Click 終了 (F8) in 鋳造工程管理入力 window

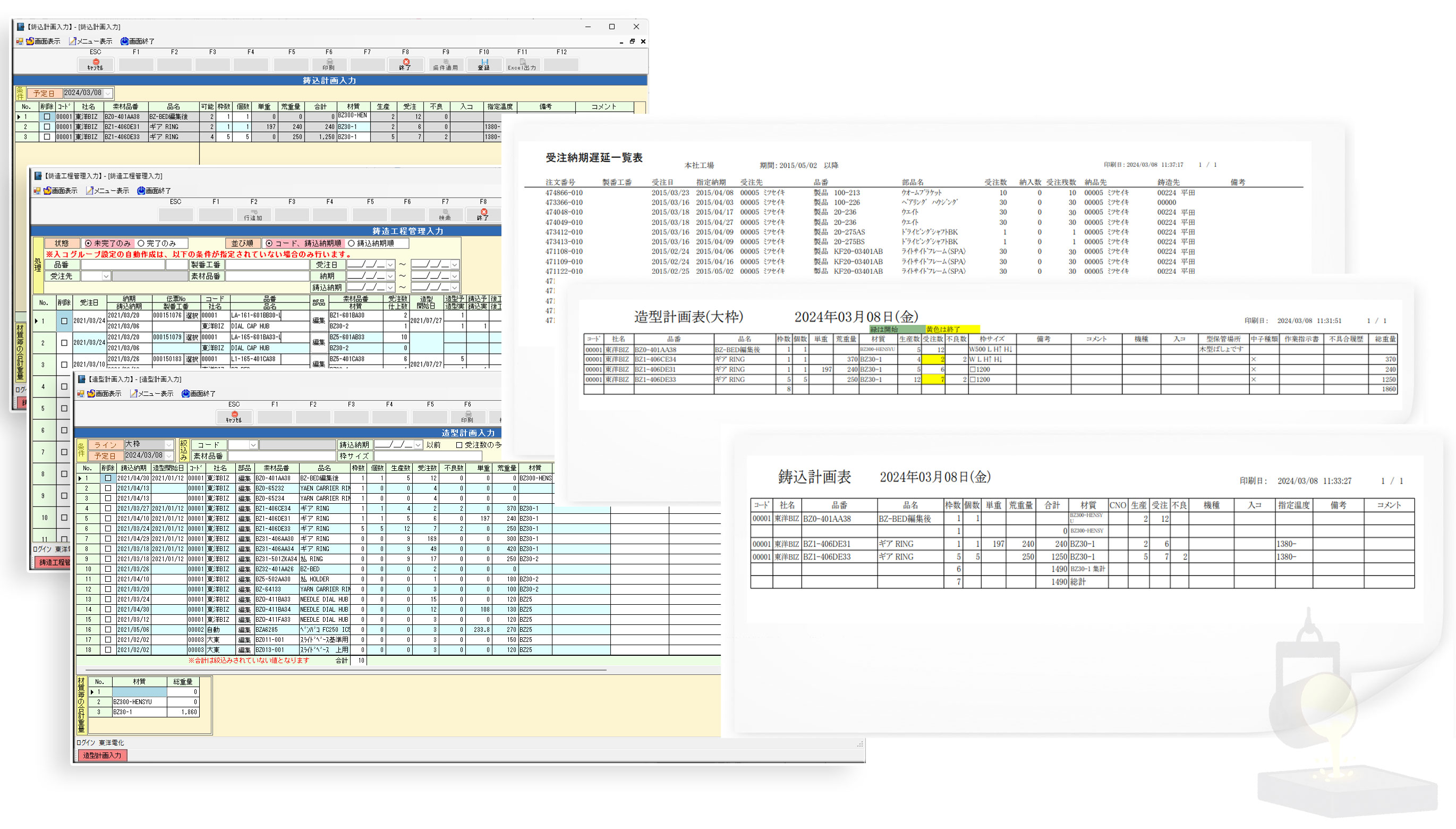coord(483,215)
